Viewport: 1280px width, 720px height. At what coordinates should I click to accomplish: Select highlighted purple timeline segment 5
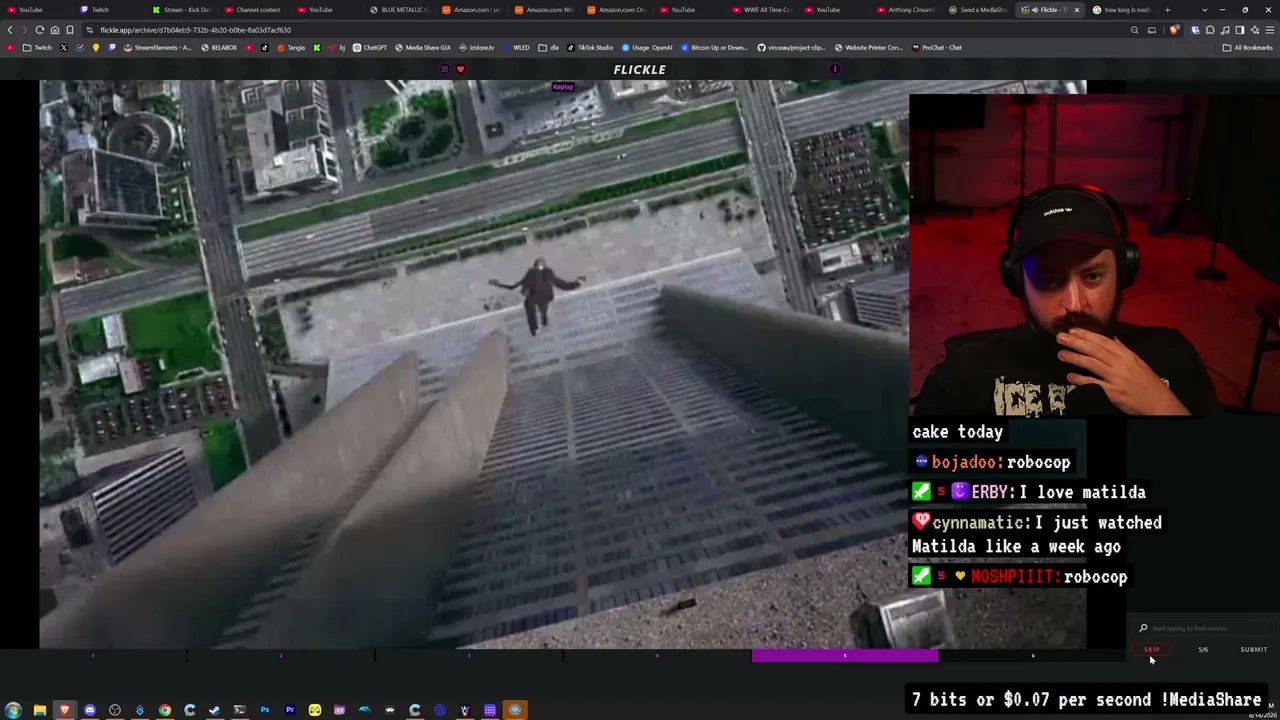[x=845, y=656]
